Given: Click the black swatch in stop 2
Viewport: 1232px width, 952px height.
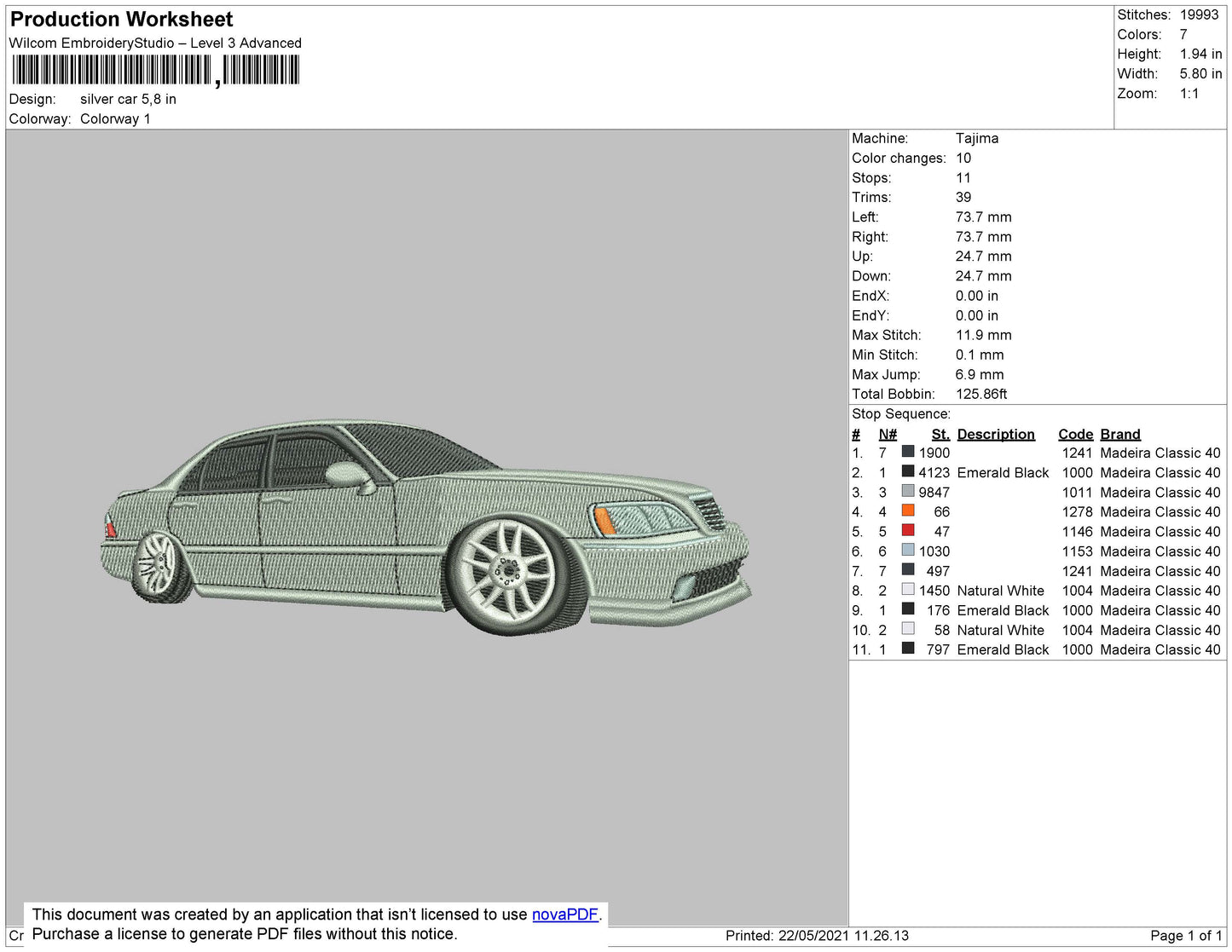Looking at the screenshot, I should coord(908,471).
